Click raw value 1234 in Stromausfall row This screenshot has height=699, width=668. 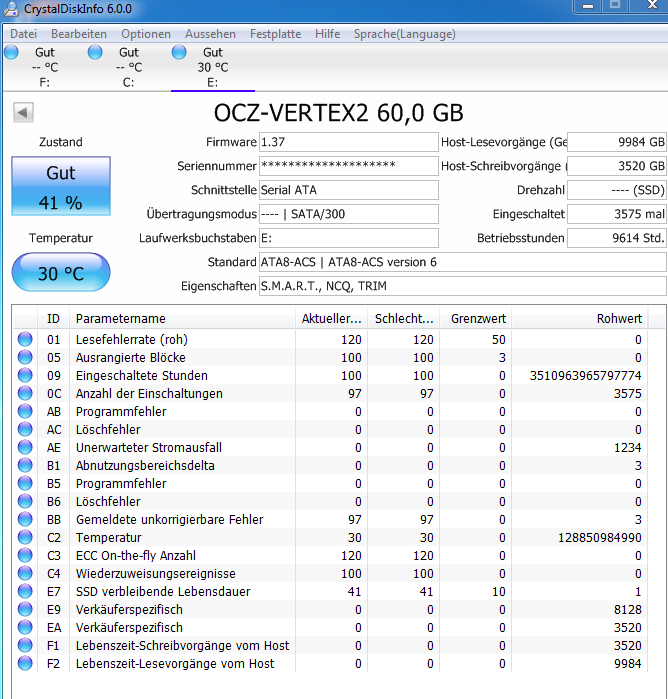[627, 448]
